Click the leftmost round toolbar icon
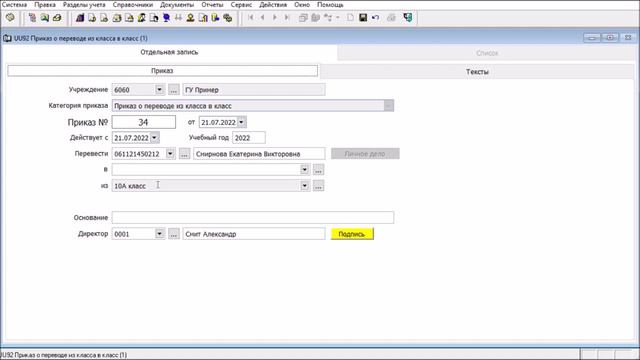This screenshot has height=360, width=640. coord(10,18)
